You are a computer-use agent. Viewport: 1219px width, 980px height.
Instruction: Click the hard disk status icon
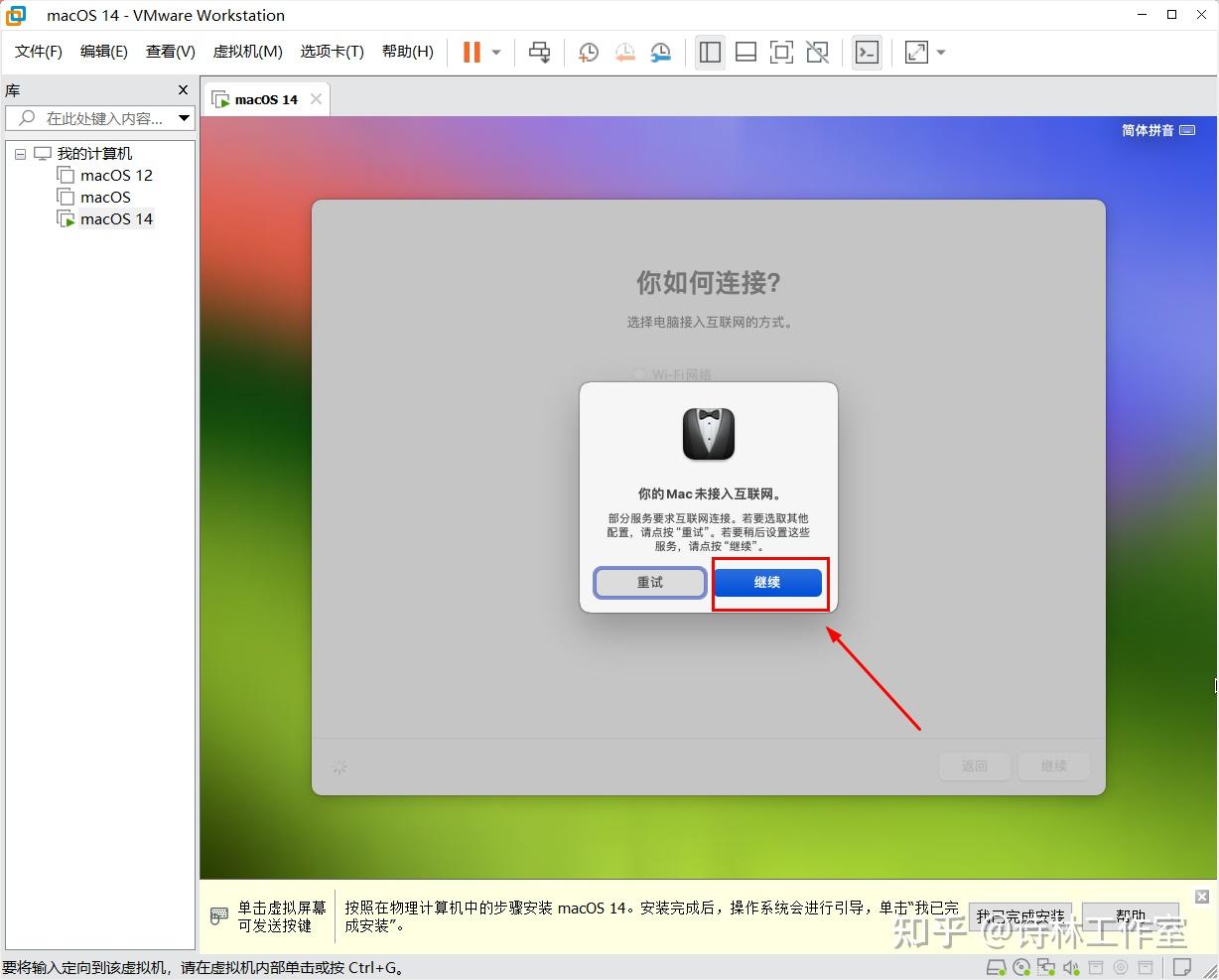coord(997,967)
